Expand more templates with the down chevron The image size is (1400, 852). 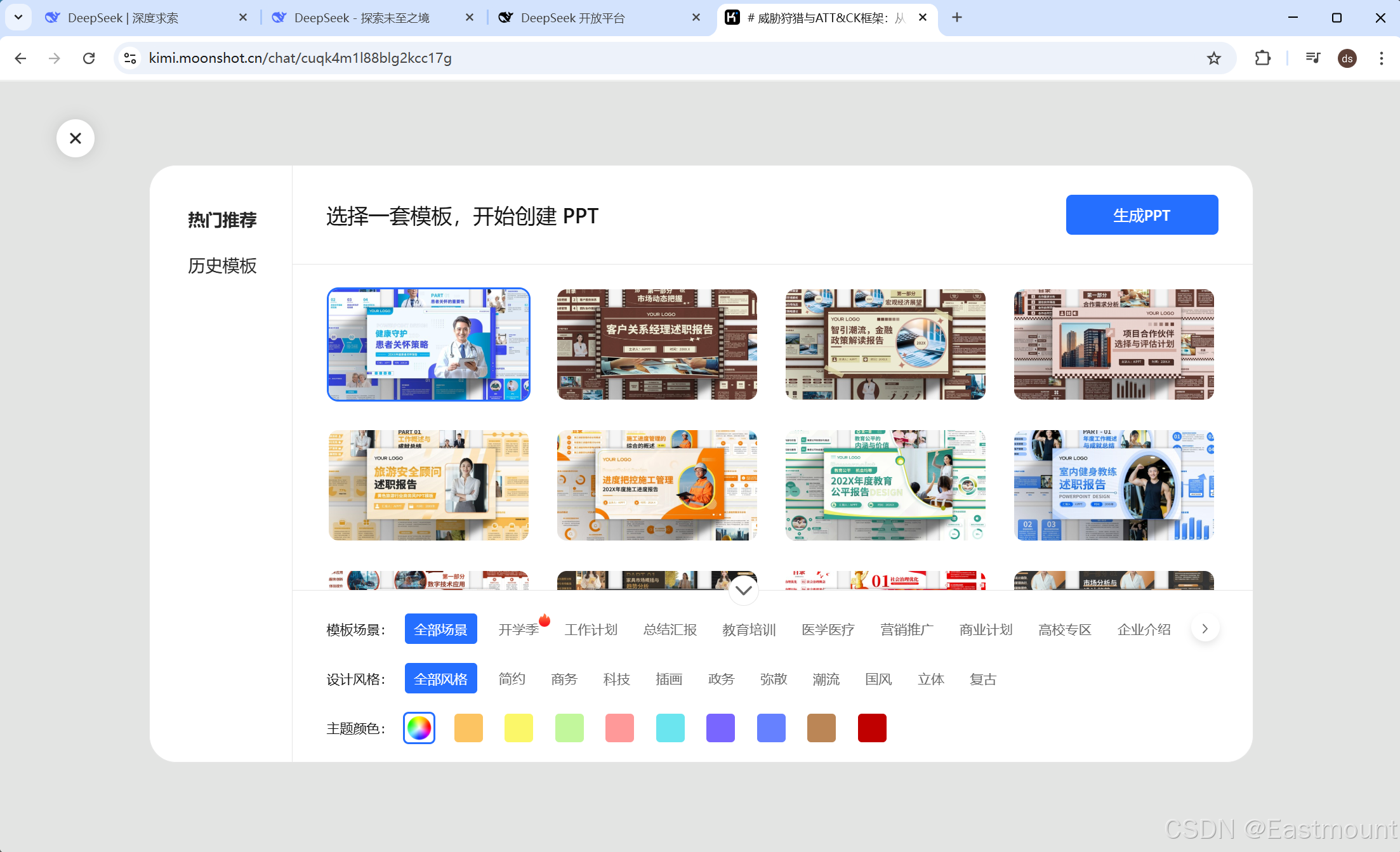pos(743,590)
